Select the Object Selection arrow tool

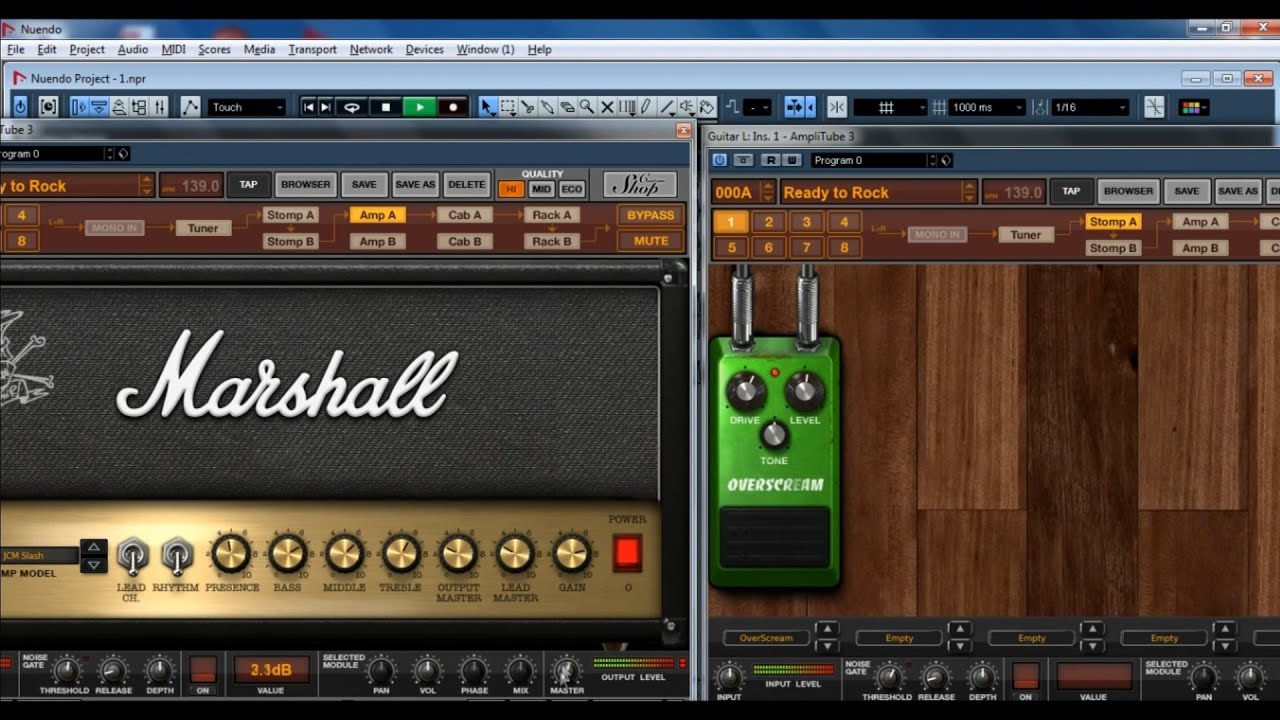click(487, 107)
